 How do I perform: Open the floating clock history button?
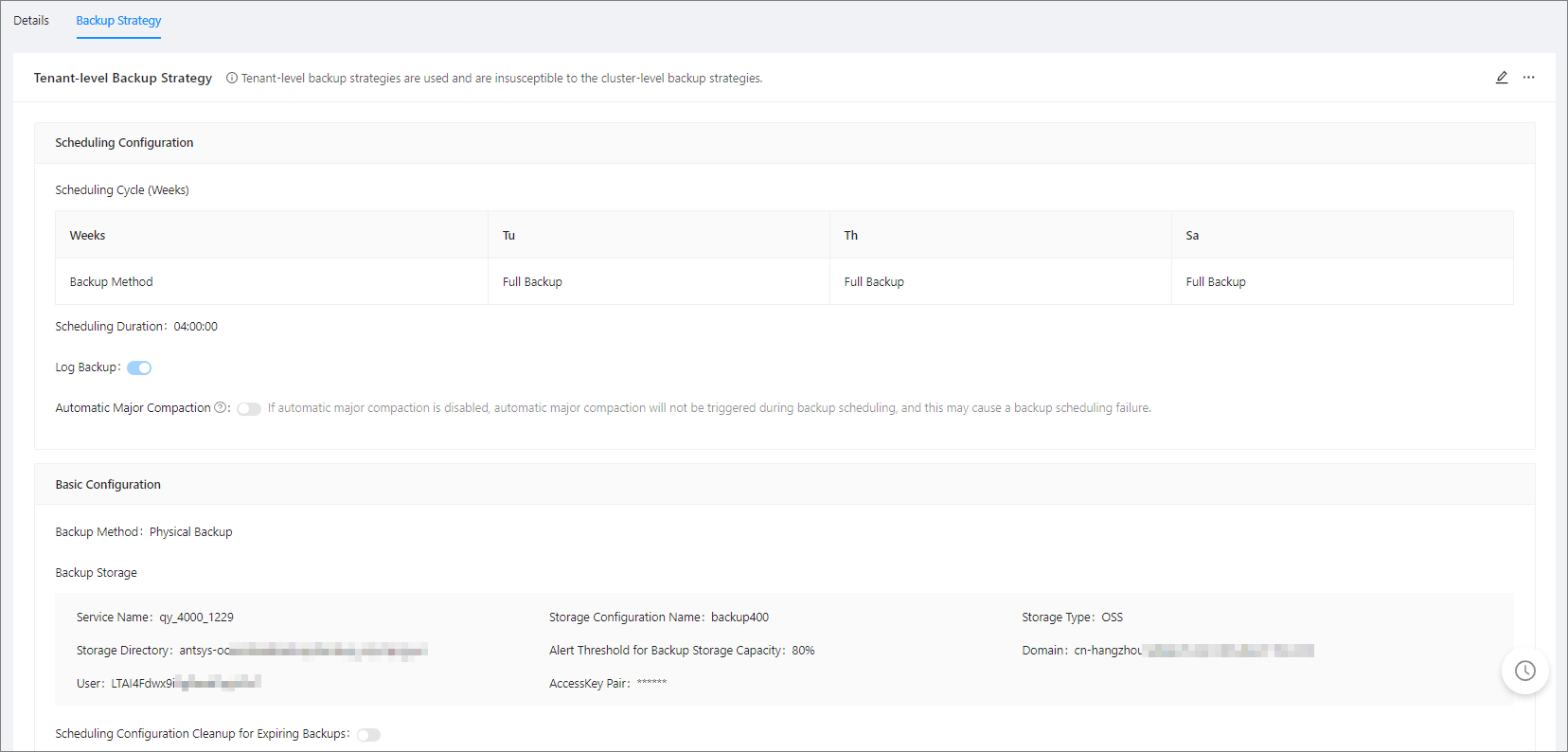[1524, 671]
